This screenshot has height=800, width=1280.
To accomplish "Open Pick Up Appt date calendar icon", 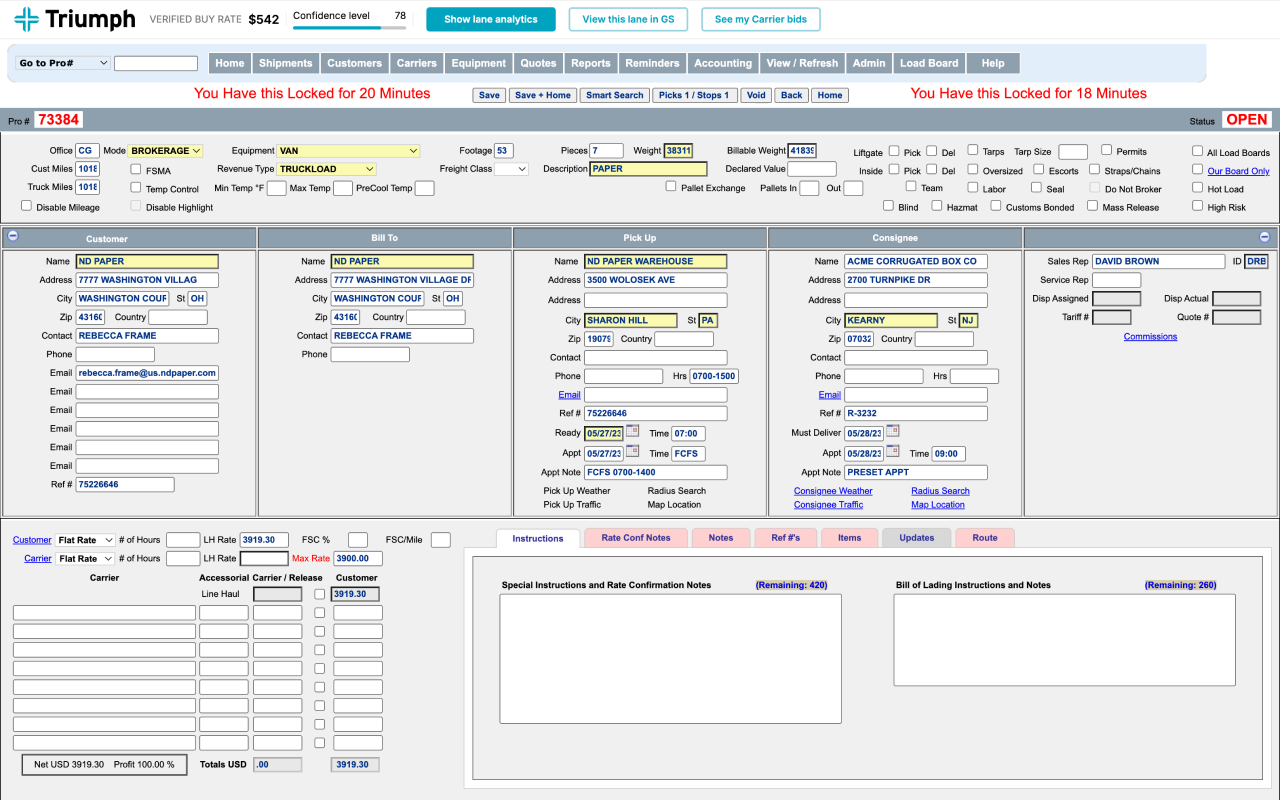I will click(x=632, y=452).
